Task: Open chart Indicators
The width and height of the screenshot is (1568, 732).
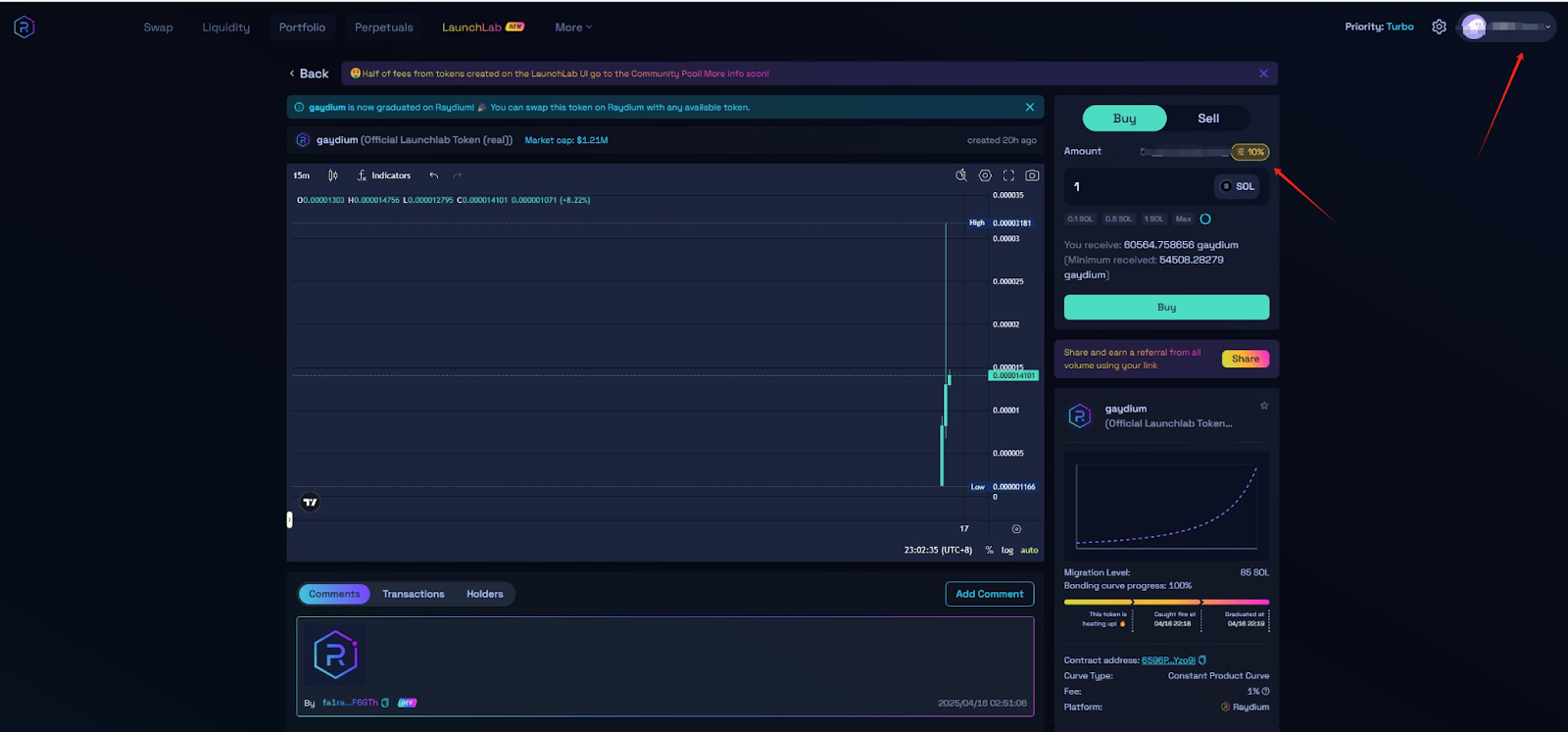Action: 384,175
